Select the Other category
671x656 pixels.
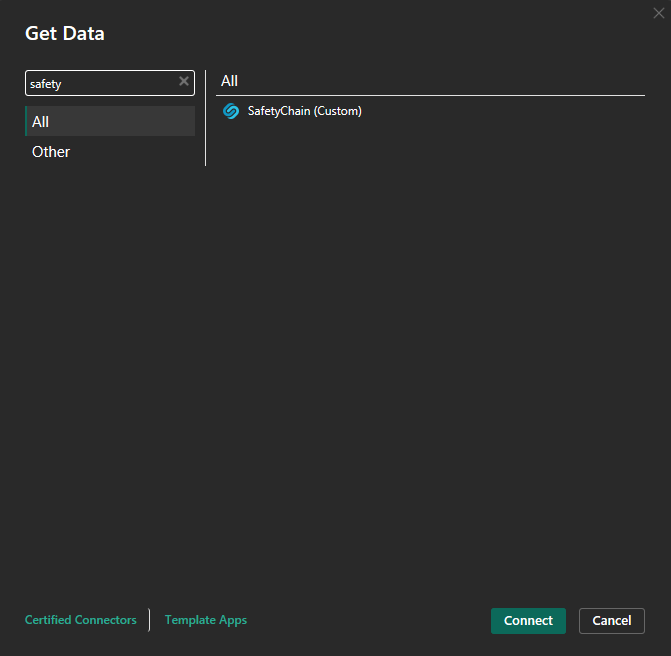(110, 151)
